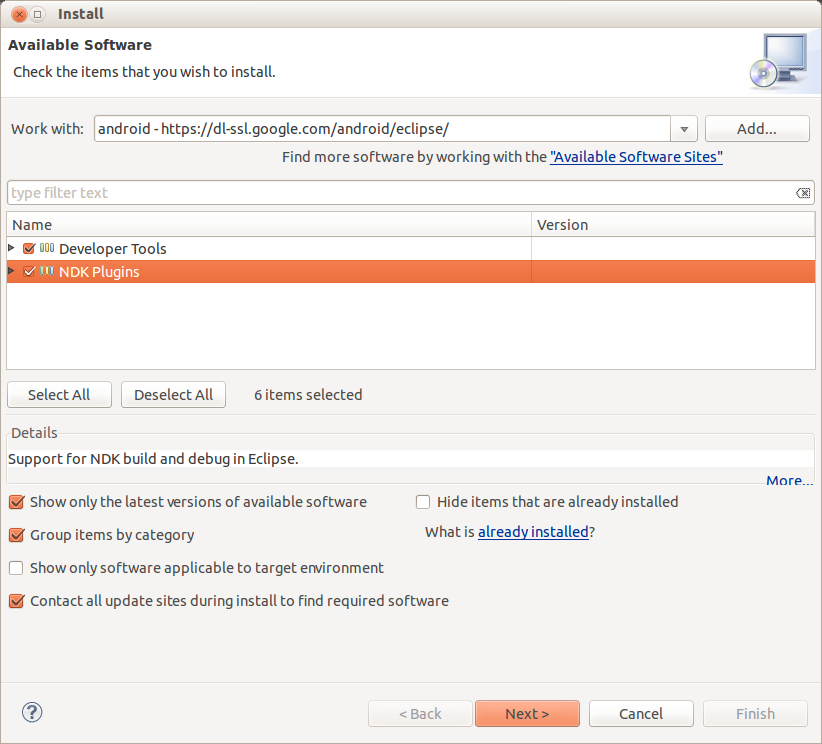Click the "already installed" link

(x=533, y=531)
